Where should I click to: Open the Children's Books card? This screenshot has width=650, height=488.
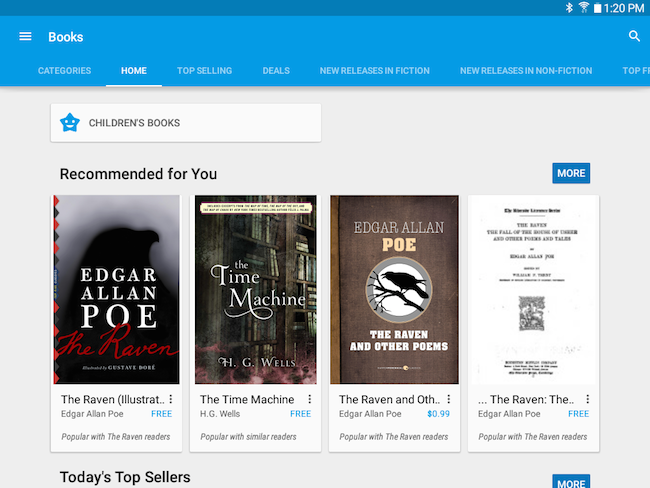click(x=186, y=123)
